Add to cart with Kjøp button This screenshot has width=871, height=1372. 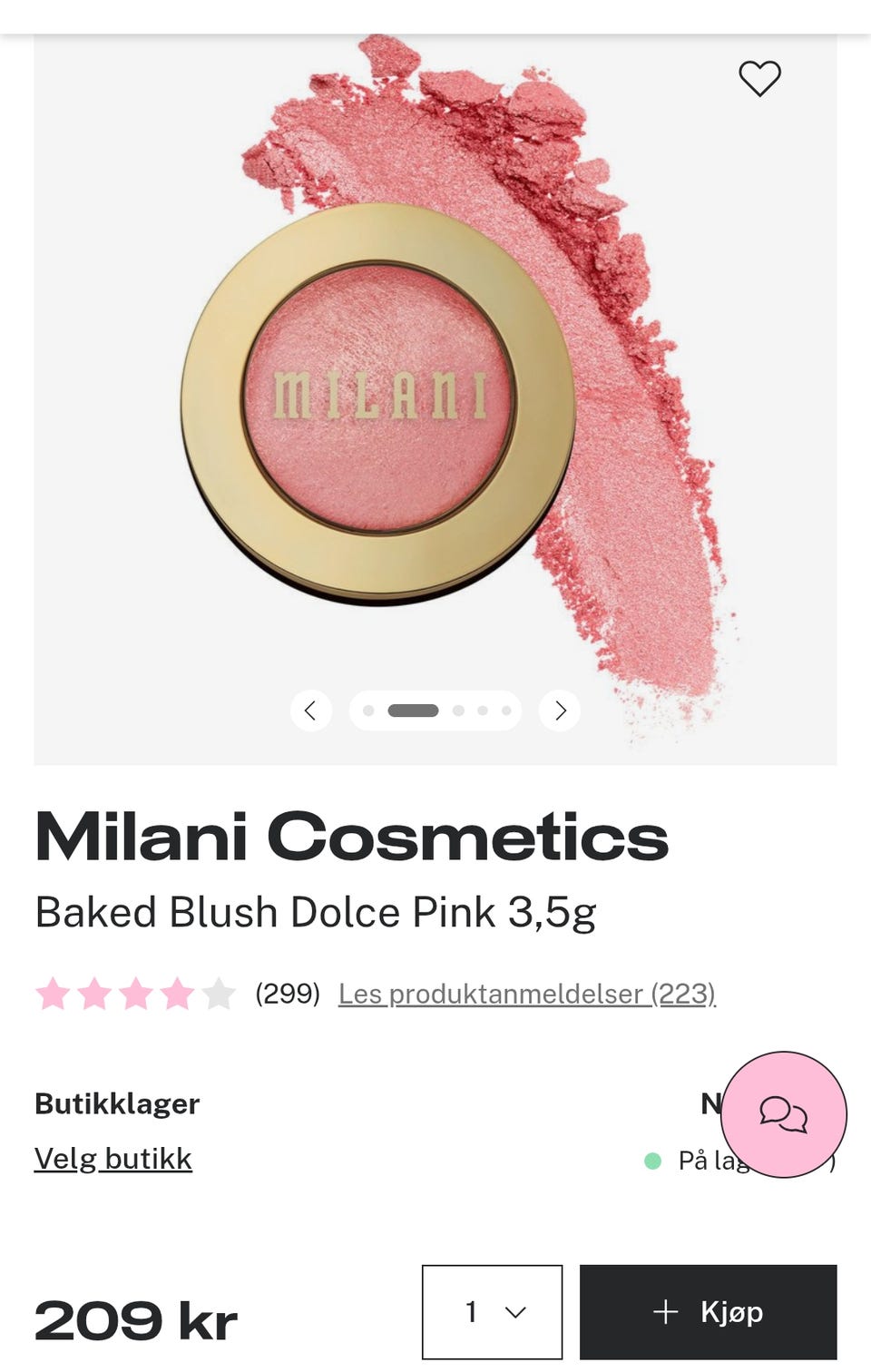click(709, 1312)
